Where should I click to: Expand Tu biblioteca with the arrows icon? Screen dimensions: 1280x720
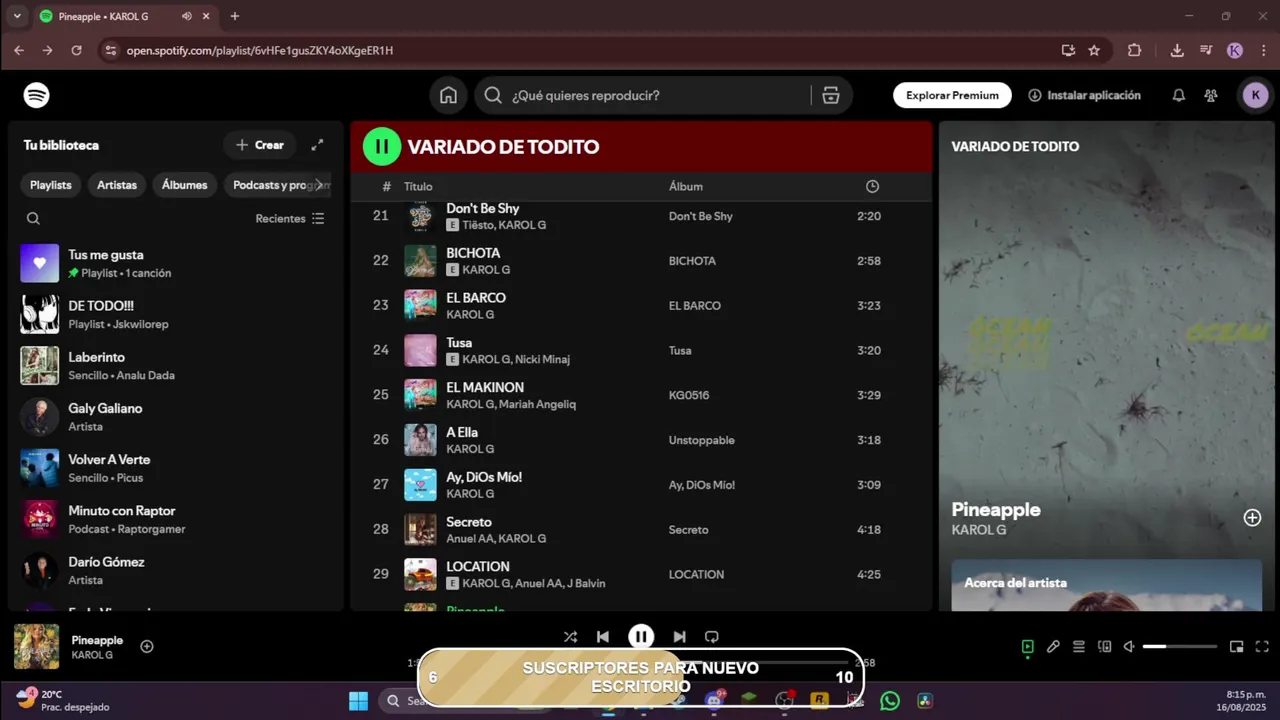click(x=317, y=145)
